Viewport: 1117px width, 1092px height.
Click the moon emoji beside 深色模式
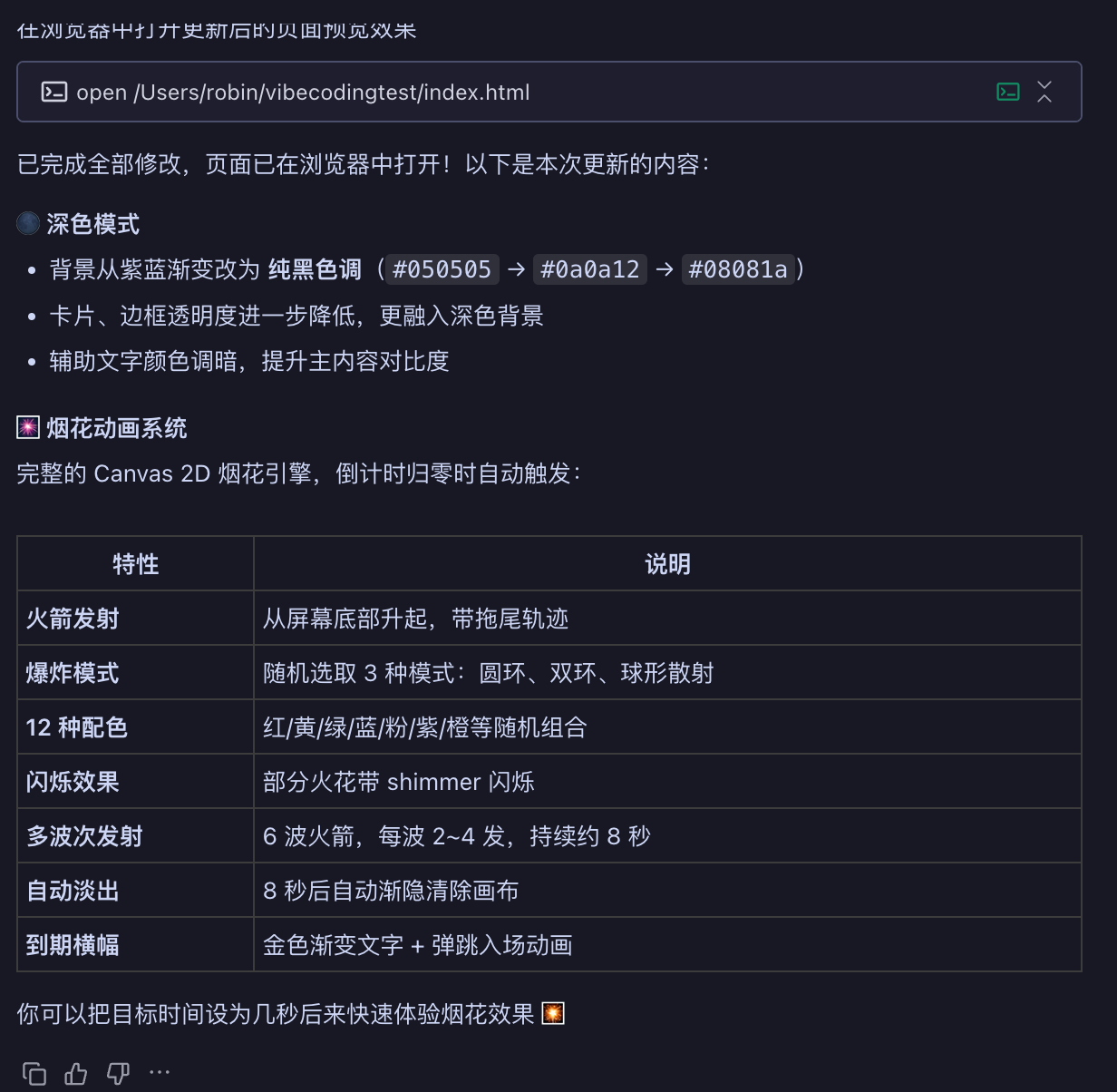pyautogui.click(x=28, y=223)
